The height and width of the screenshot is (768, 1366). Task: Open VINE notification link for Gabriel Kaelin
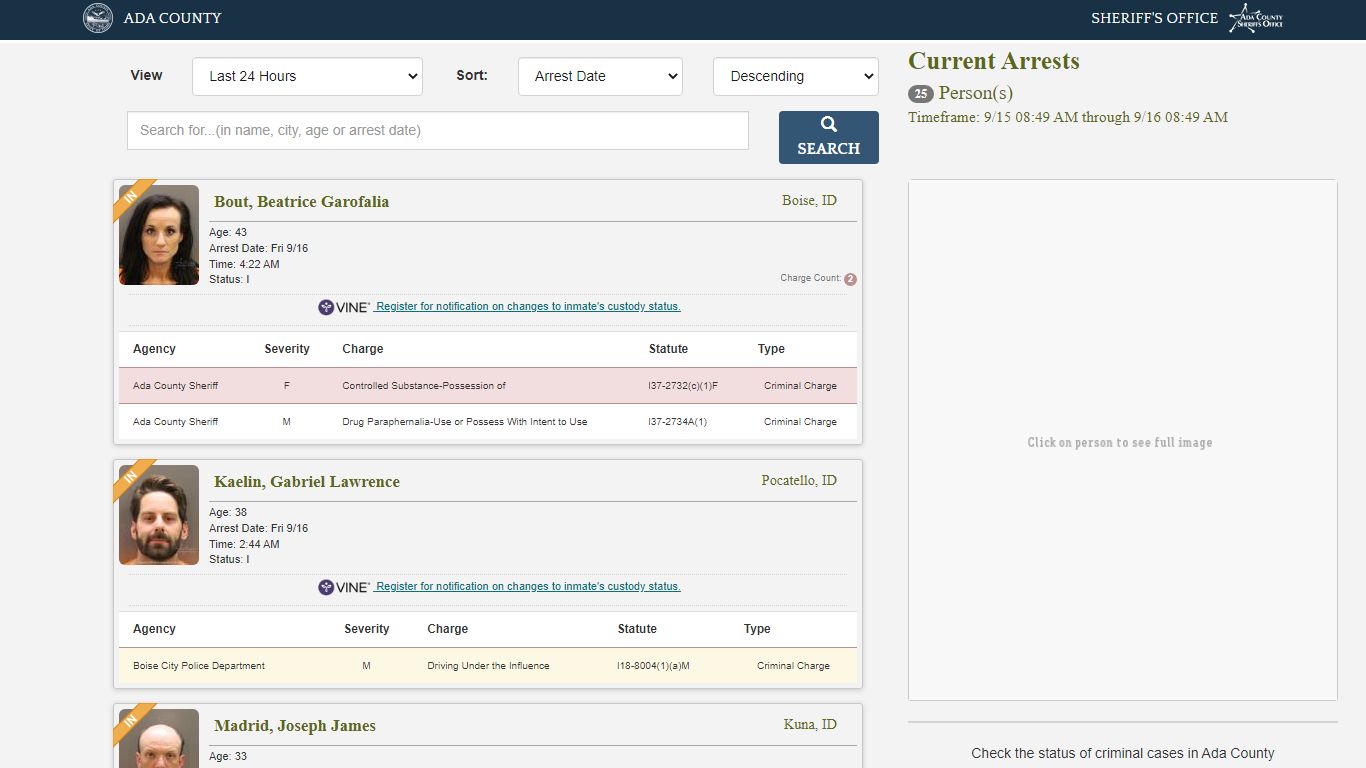click(x=527, y=587)
